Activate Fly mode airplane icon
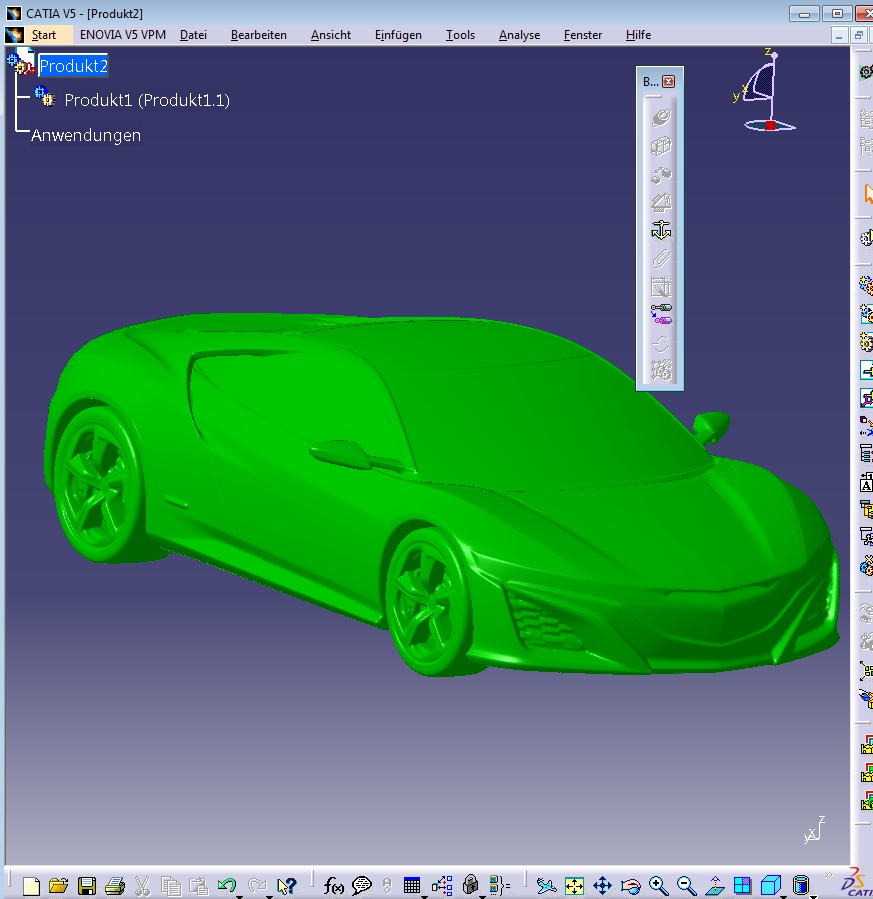This screenshot has height=899, width=873. 546,886
